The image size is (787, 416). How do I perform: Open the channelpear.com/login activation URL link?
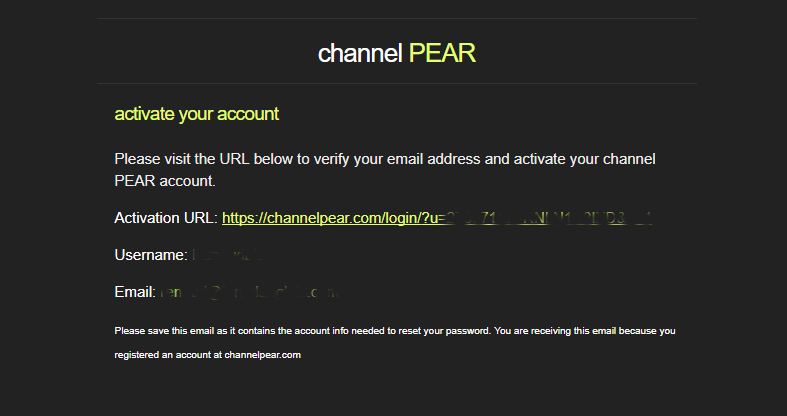(x=437, y=218)
